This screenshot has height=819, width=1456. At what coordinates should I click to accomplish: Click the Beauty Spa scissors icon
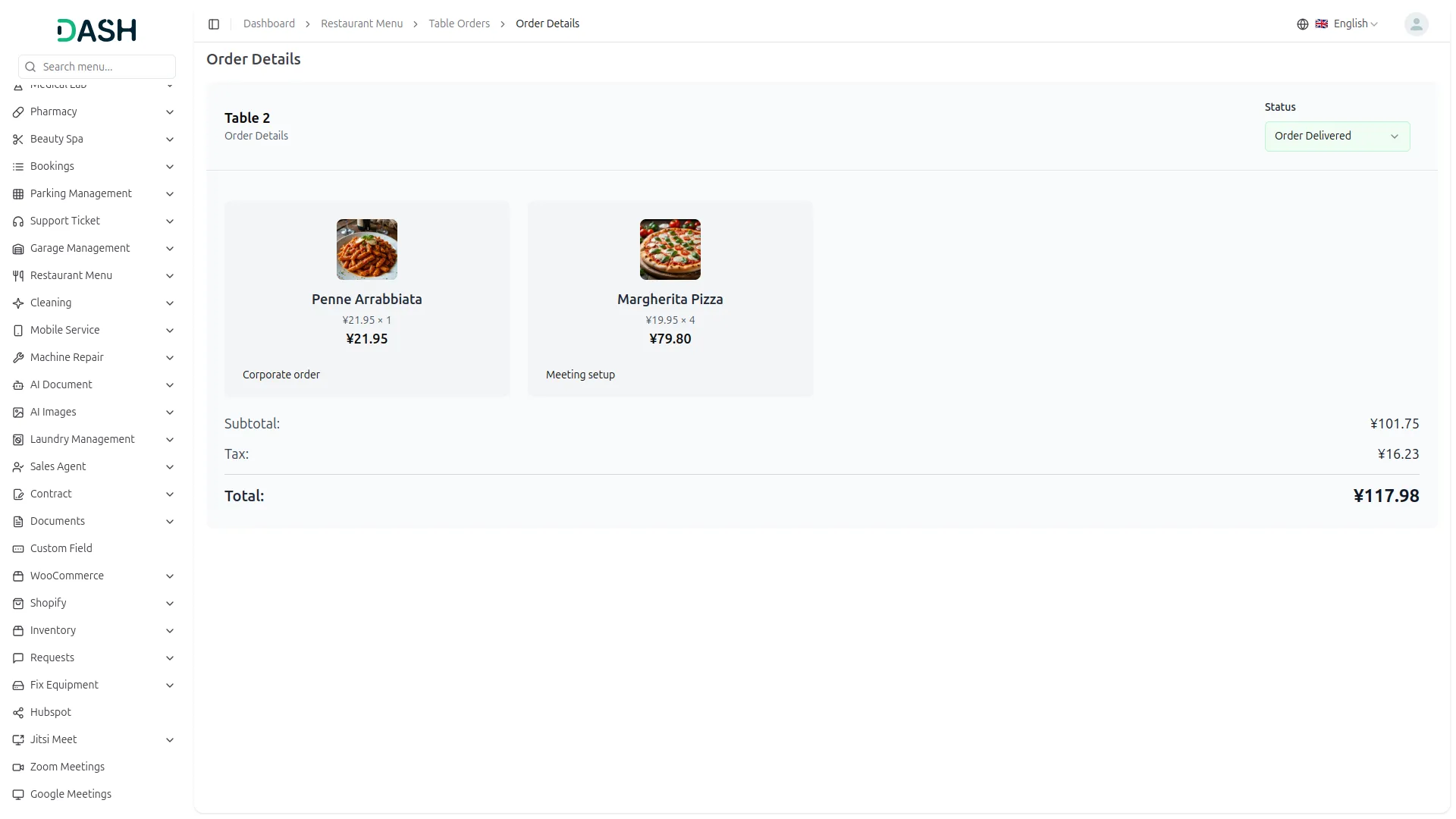pyautogui.click(x=18, y=140)
